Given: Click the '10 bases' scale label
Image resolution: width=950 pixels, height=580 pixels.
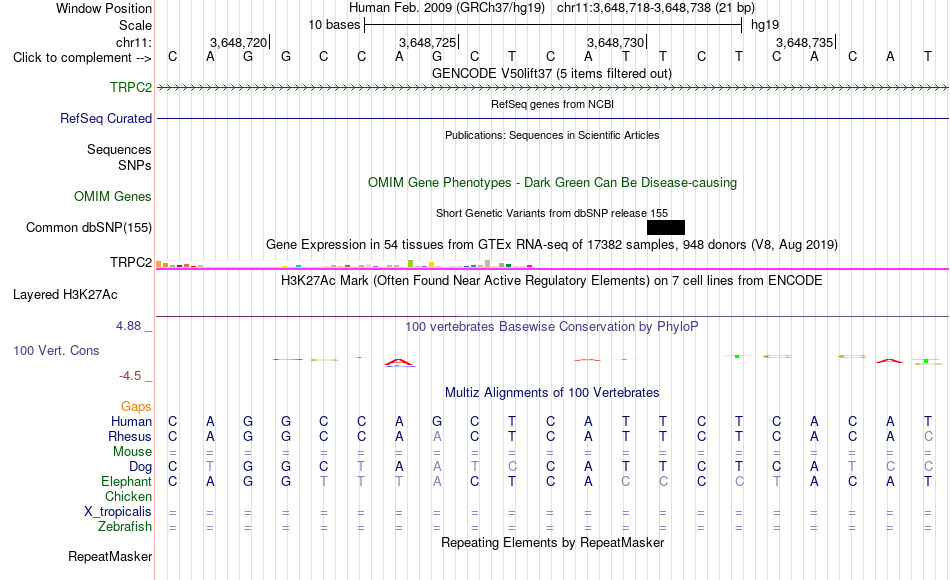Looking at the screenshot, I should [x=334, y=25].
